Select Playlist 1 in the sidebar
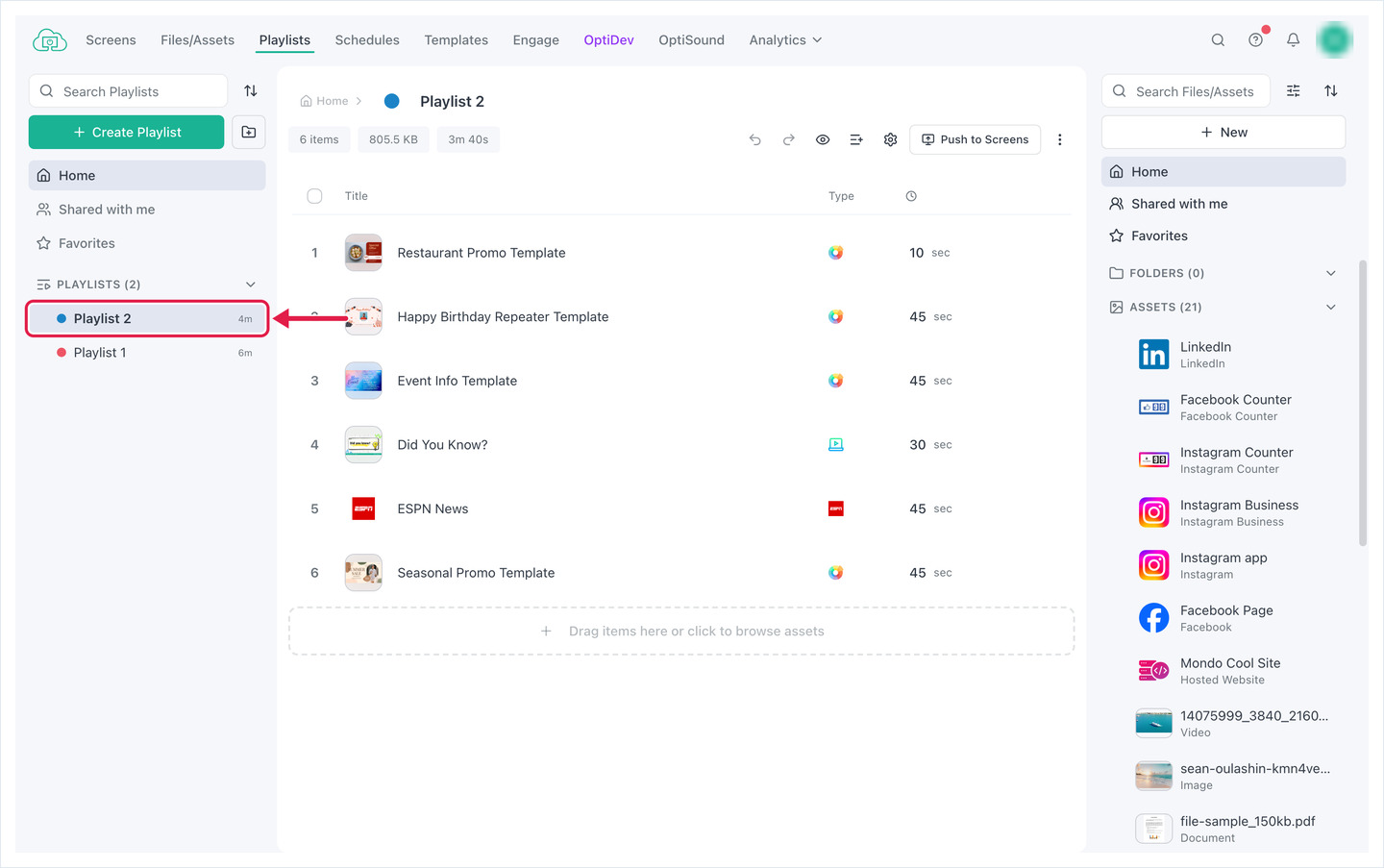 pos(147,353)
